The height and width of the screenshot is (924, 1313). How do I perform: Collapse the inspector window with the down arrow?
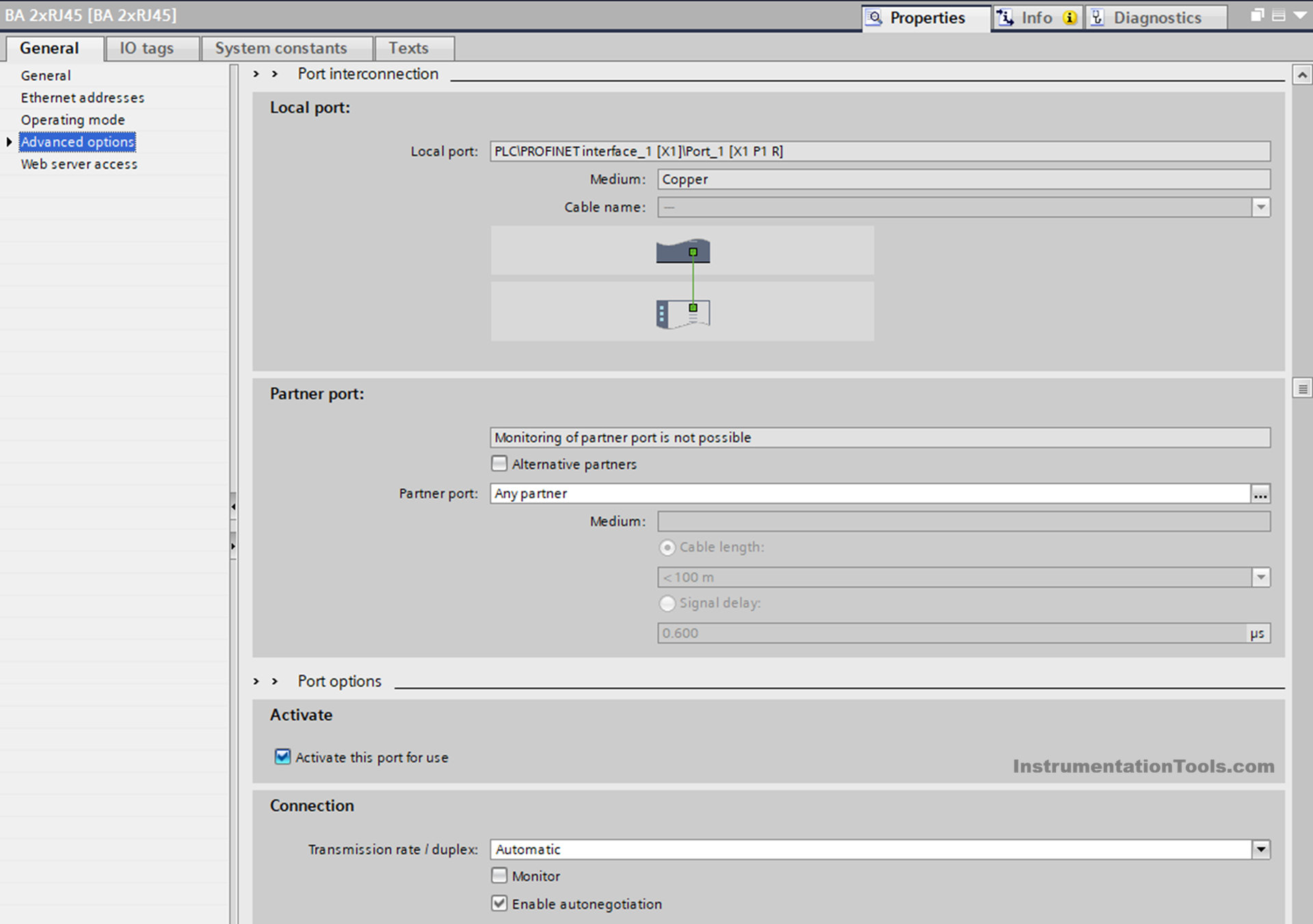(x=1300, y=15)
